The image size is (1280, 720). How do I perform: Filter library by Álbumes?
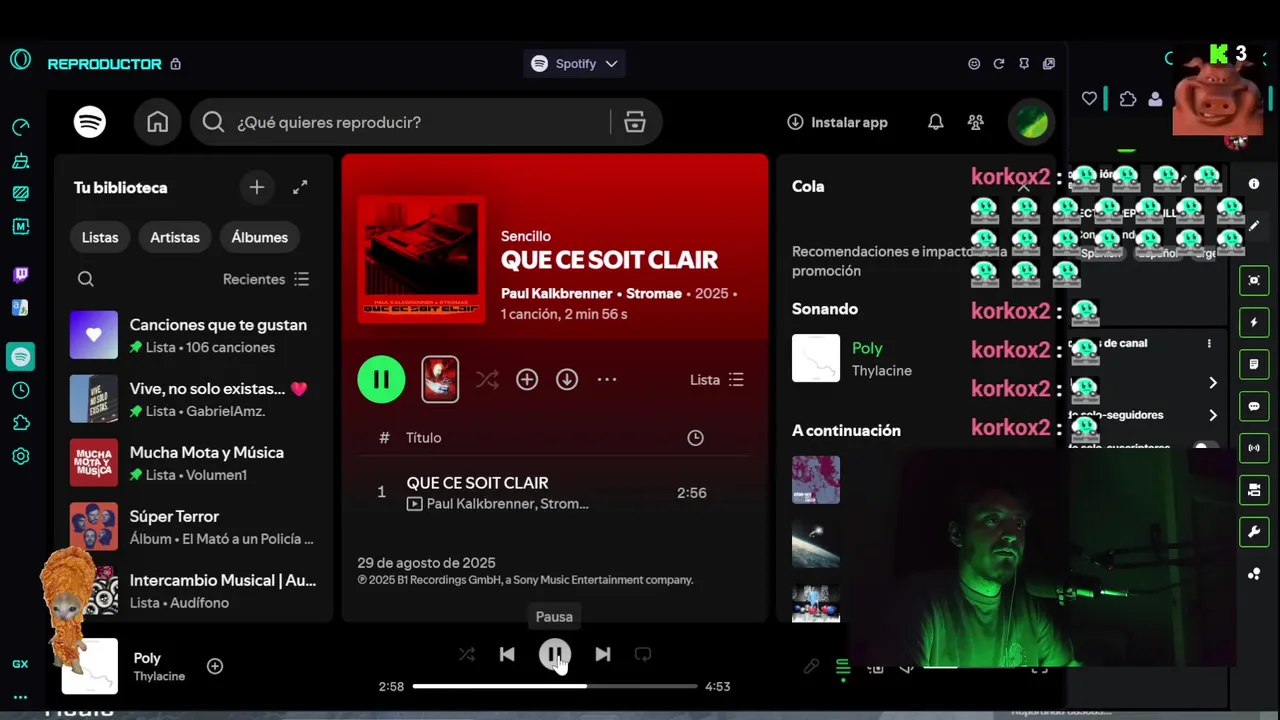(x=259, y=237)
